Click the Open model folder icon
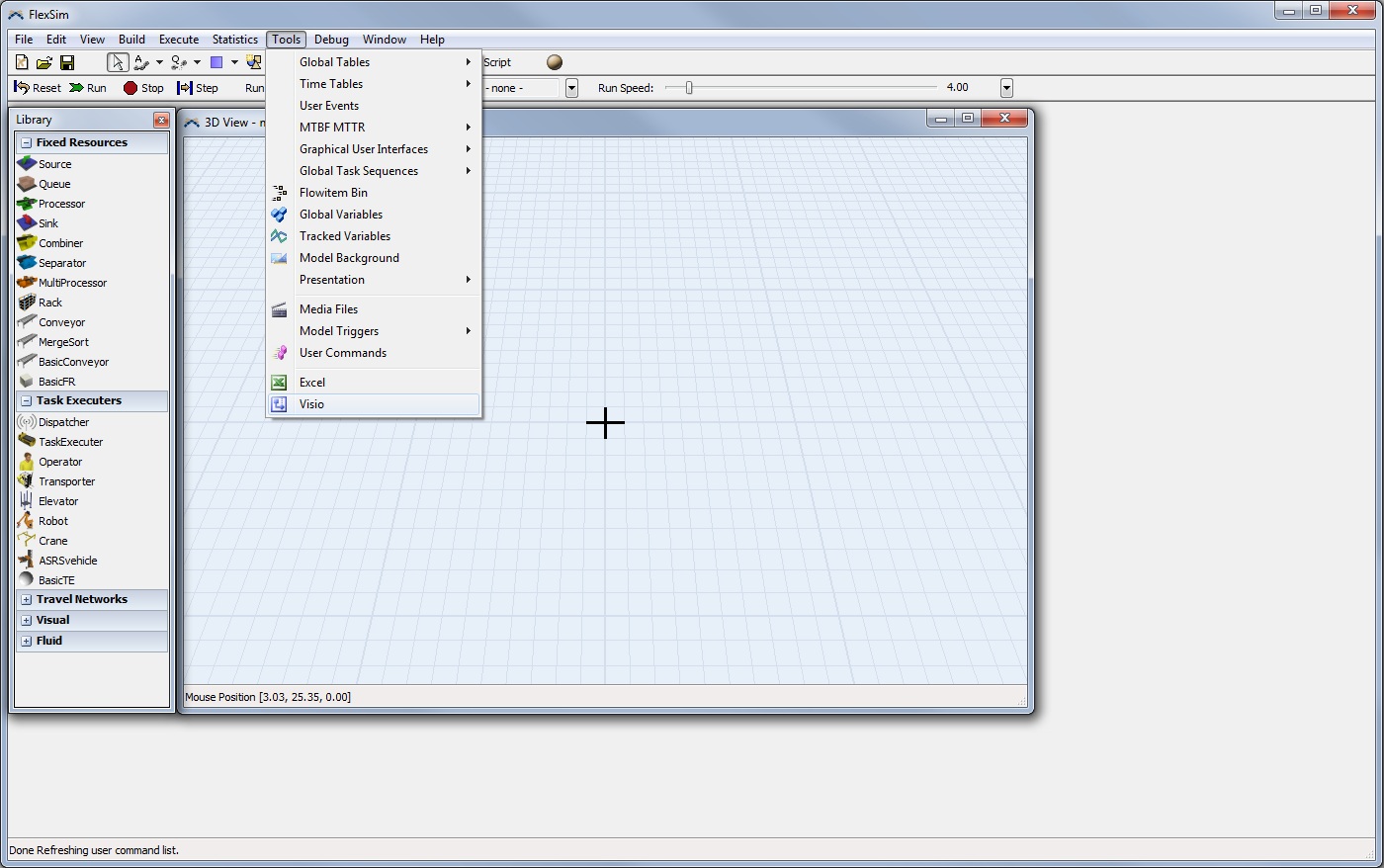Screen dimensions: 1384x868 tap(44, 62)
